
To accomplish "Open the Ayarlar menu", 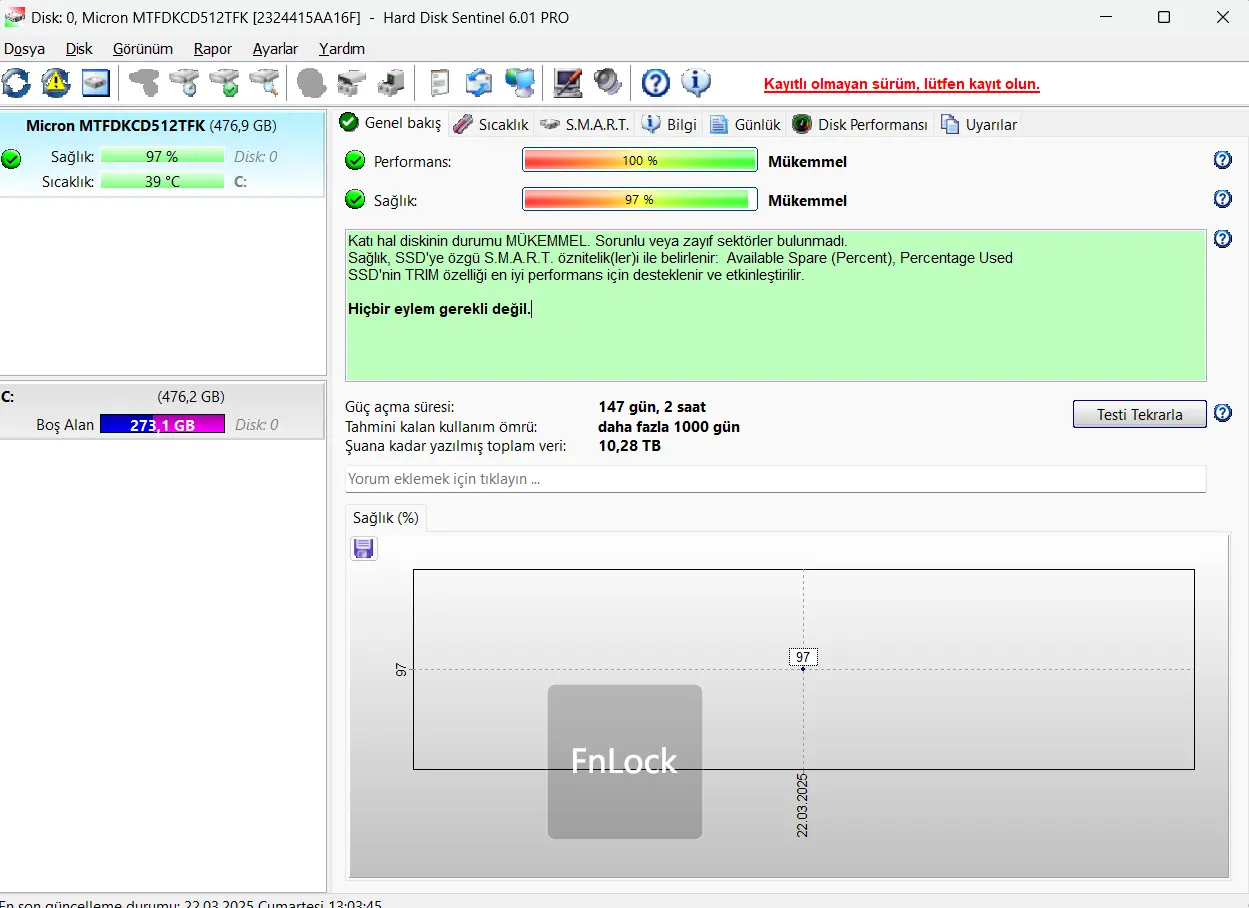I will [275, 48].
